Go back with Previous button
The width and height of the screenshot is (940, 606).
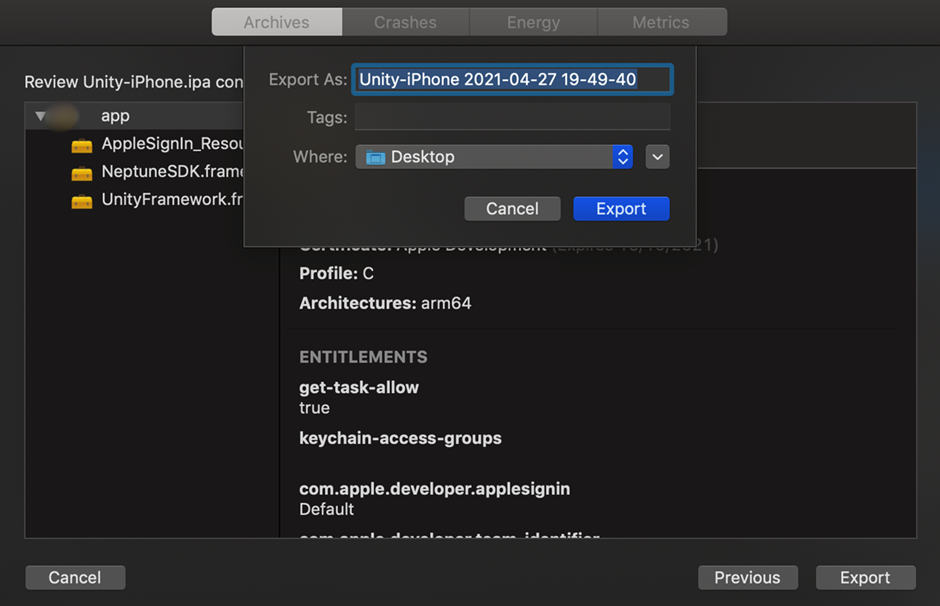click(x=748, y=577)
